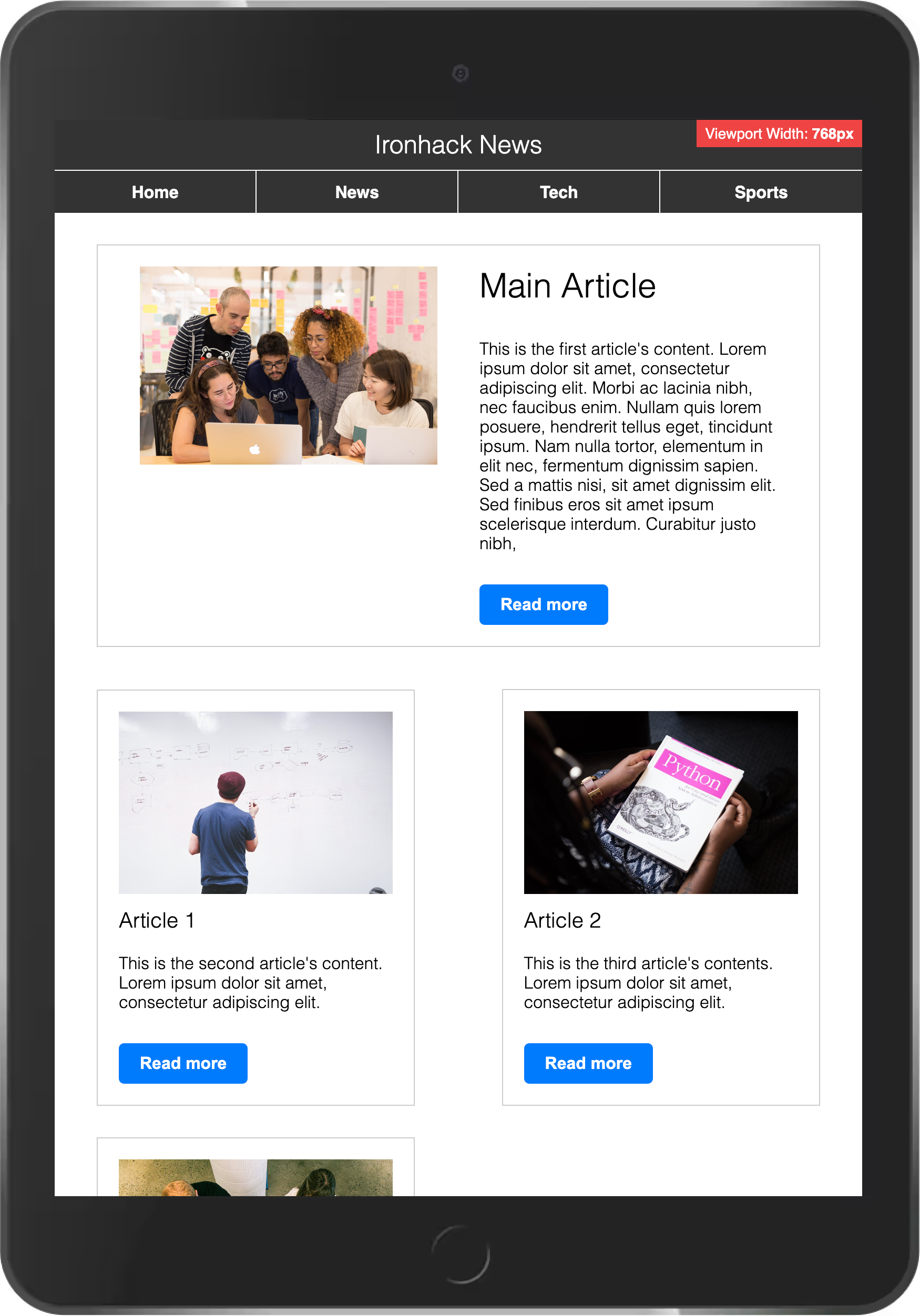The image size is (920, 1316).
Task: Go to the Sports navigation tab
Action: [x=761, y=192]
